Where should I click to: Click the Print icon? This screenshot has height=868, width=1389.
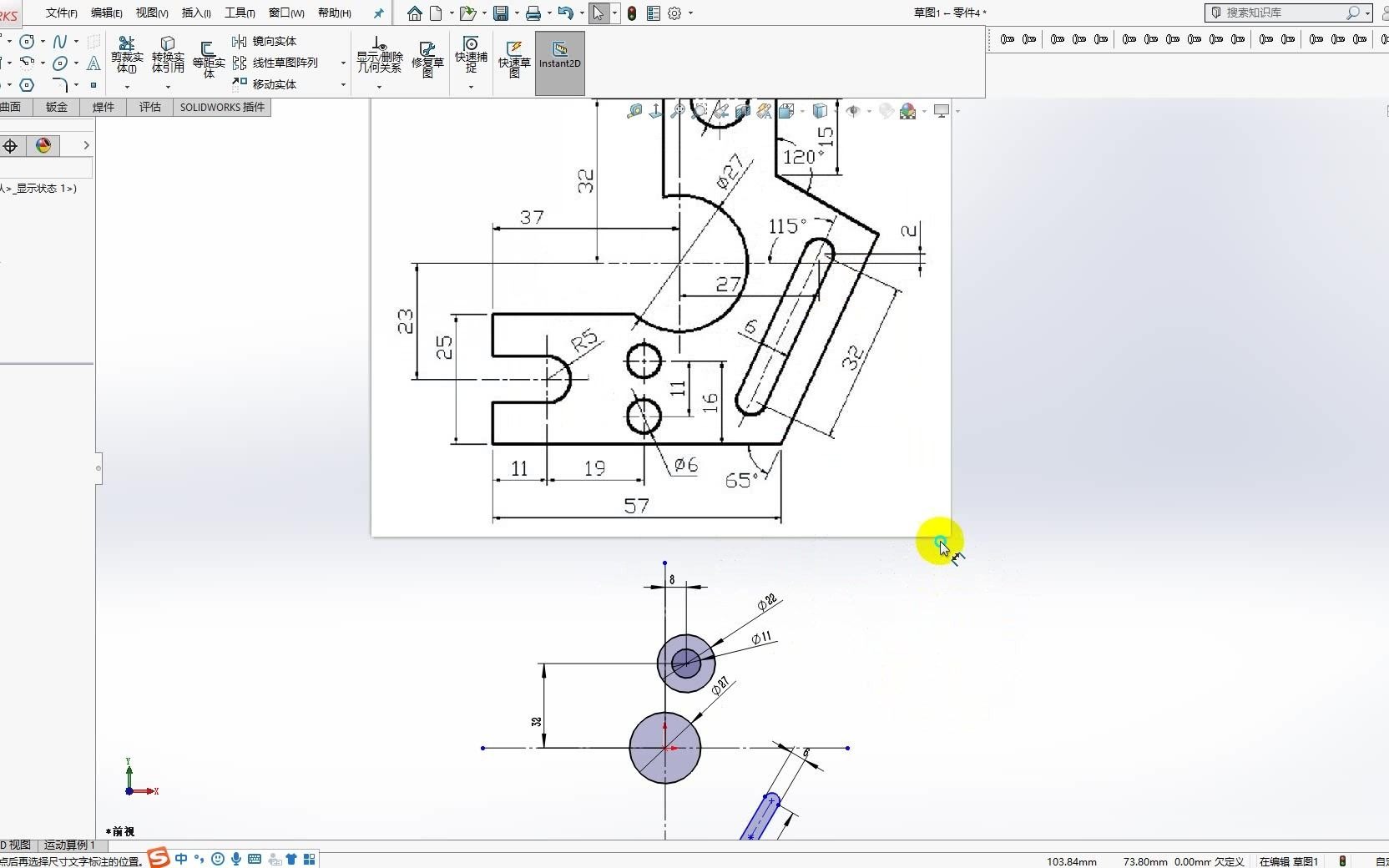click(533, 13)
